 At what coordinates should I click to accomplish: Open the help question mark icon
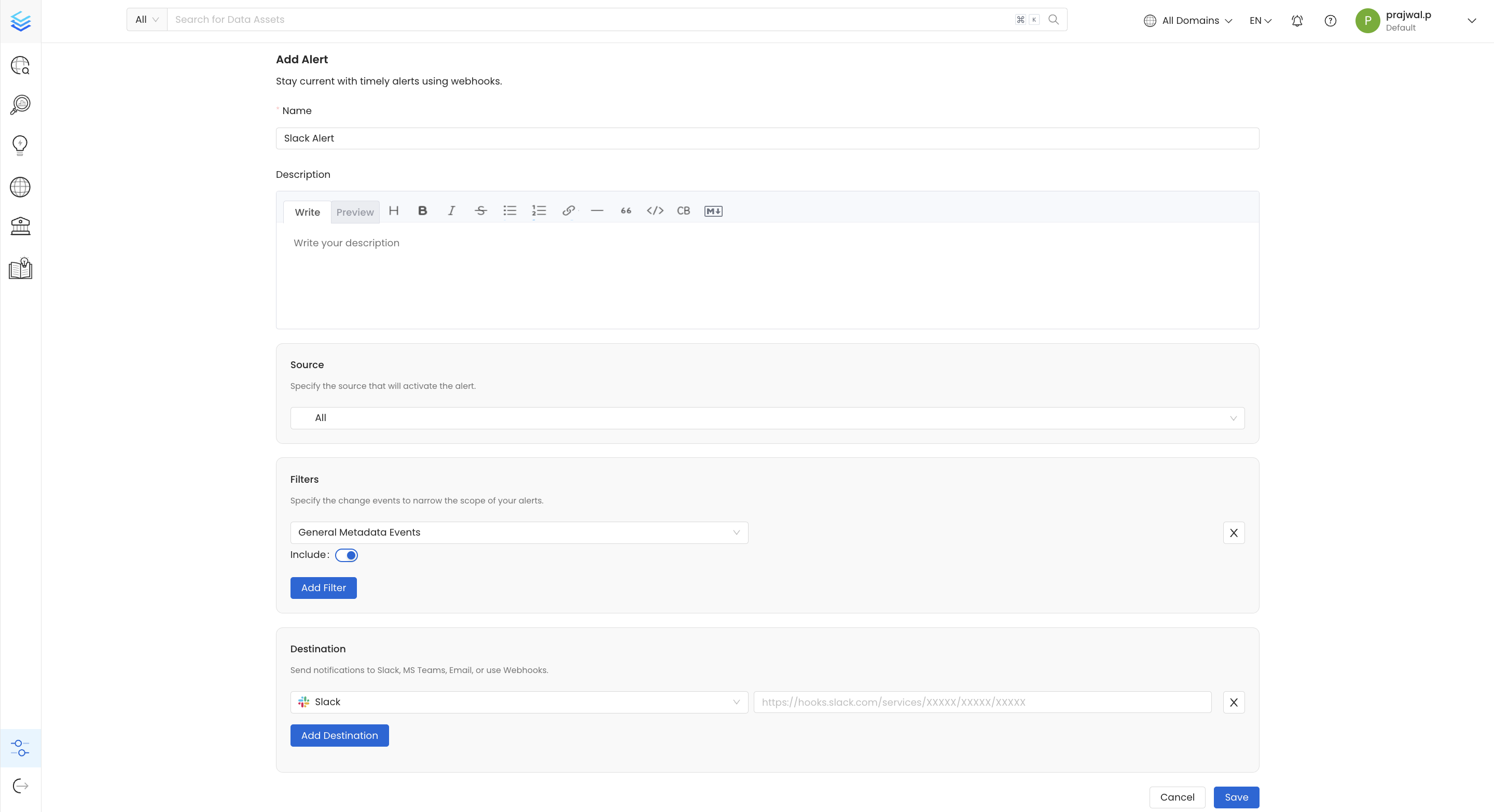coord(1331,20)
